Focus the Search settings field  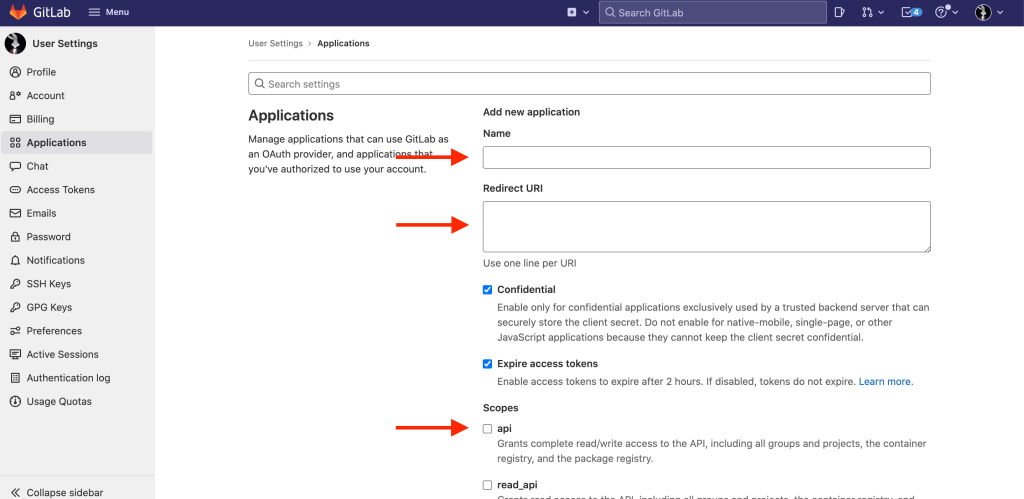click(x=589, y=84)
